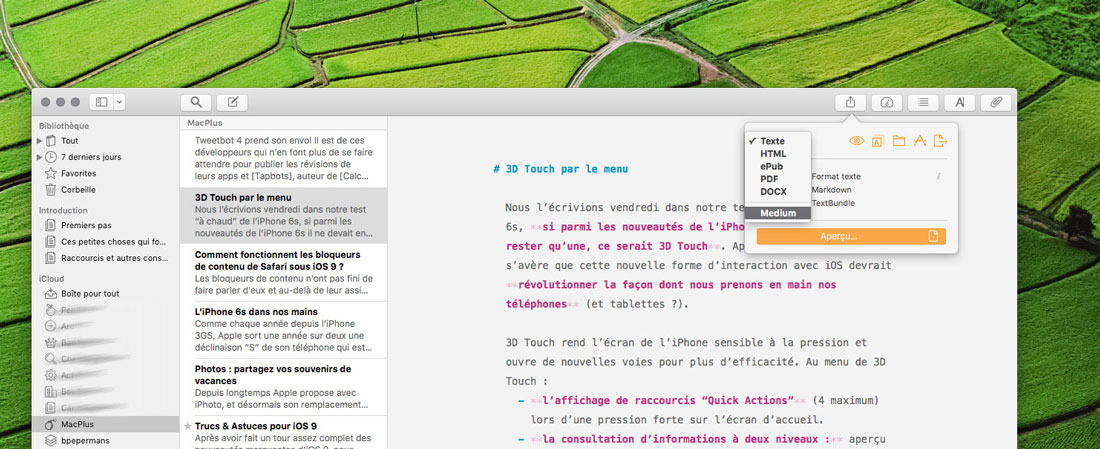This screenshot has width=1100, height=449.
Task: Expand the Tout library group
Action: (x=40, y=141)
